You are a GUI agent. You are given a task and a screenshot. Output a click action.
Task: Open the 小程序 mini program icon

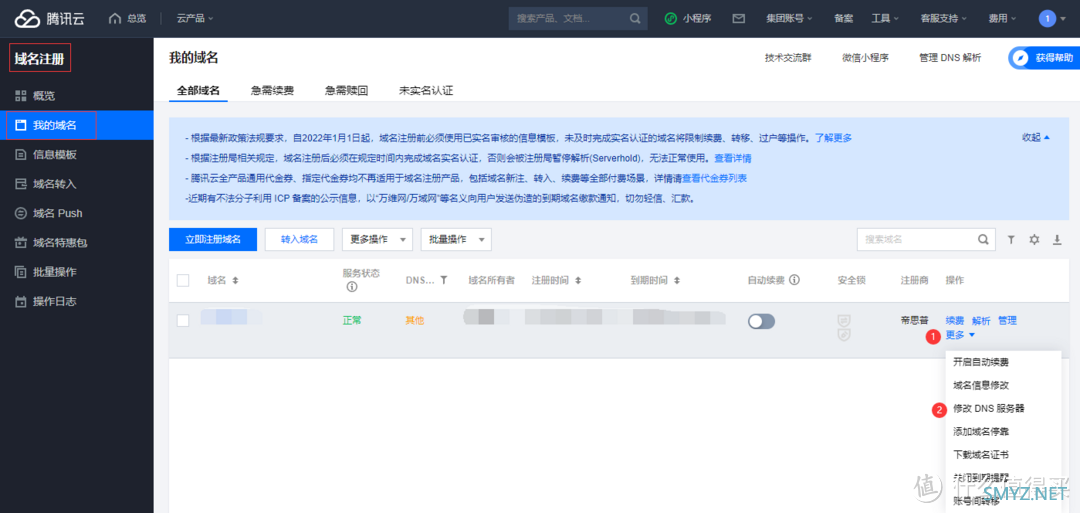click(671, 19)
